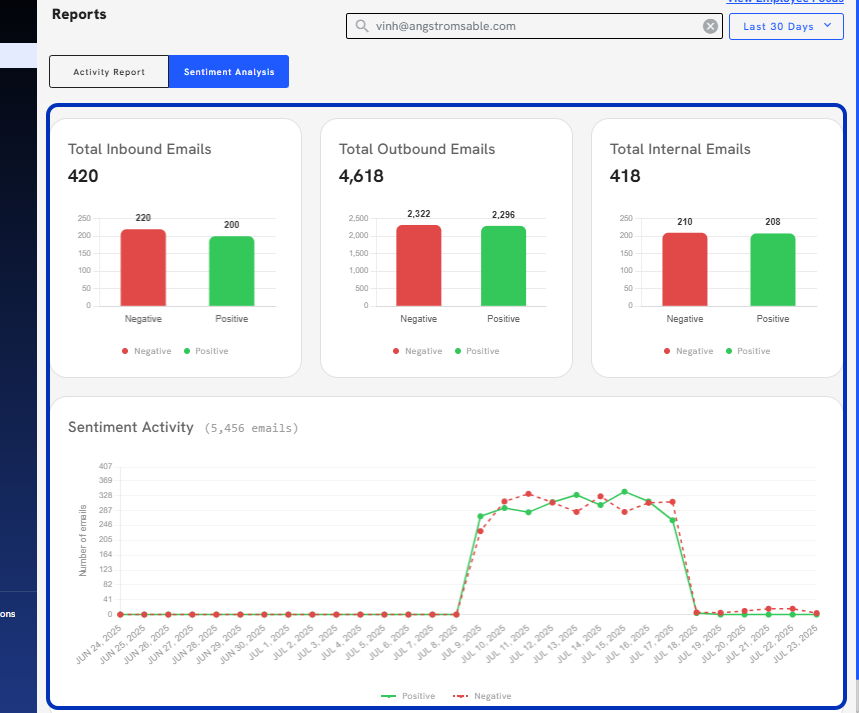Screen dimensions: 859x713
Task: Click the green Positive bar in Internal chart
Action: click(773, 270)
